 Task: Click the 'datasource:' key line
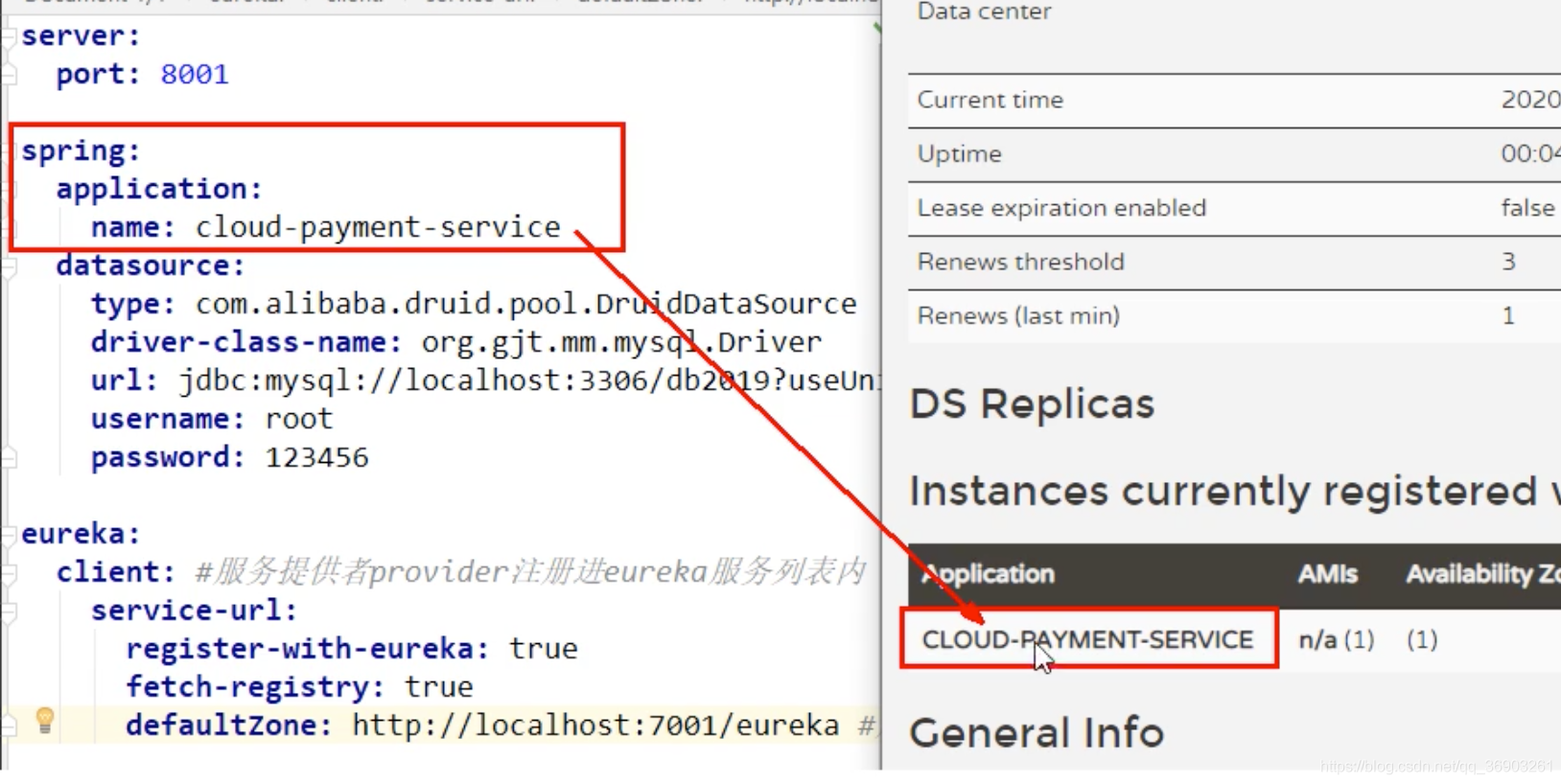(151, 265)
